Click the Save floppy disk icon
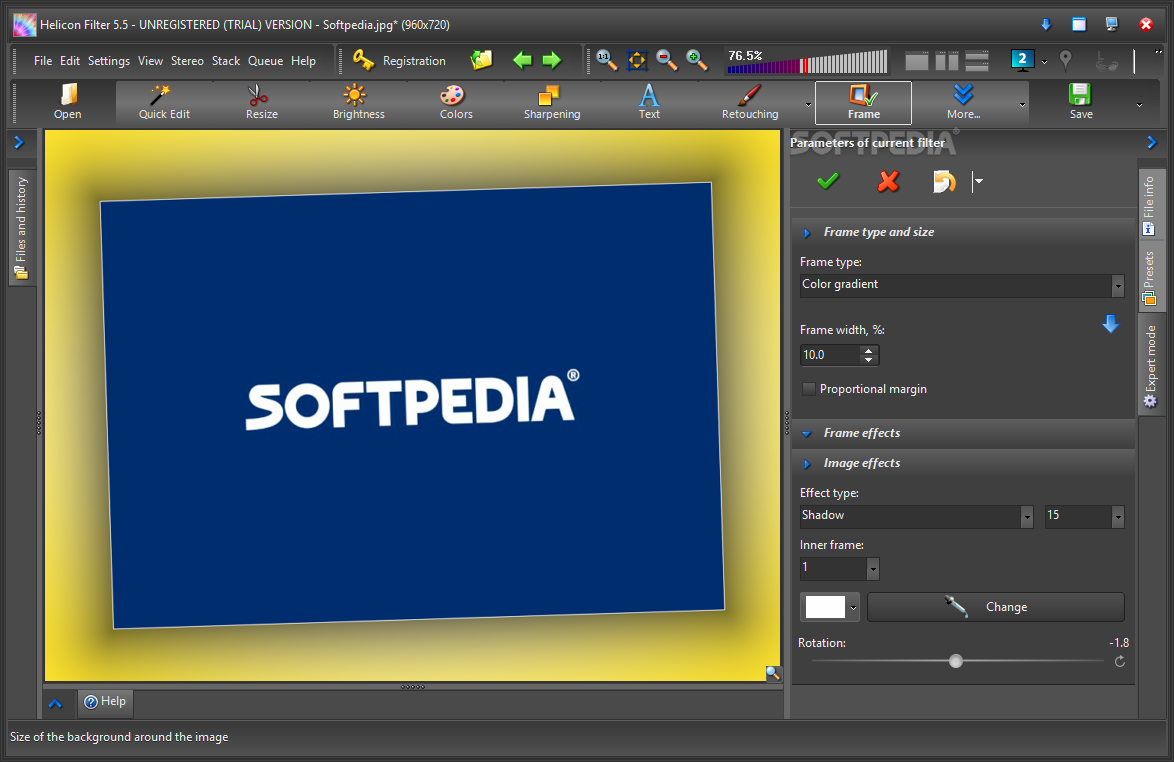Screen dimensions: 1174x762 [1080, 102]
